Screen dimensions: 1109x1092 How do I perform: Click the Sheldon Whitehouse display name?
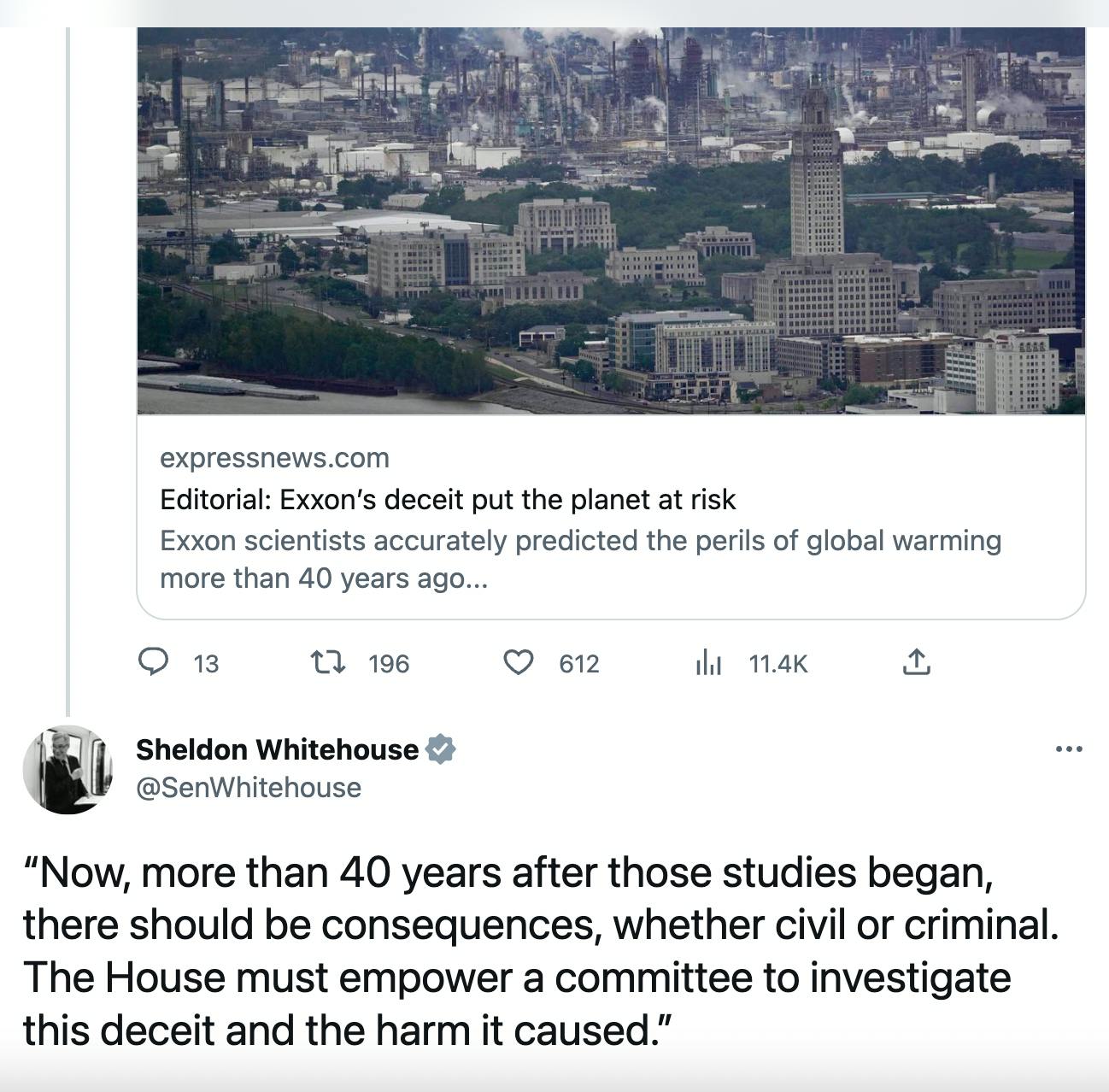pos(277,749)
